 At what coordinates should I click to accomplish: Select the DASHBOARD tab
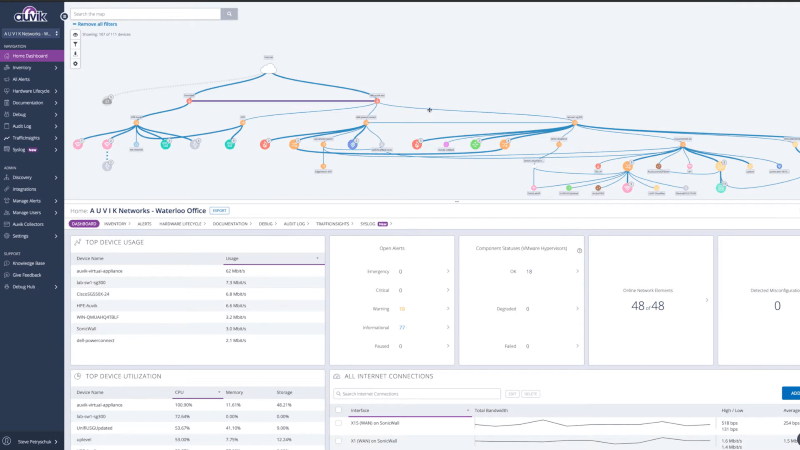tap(84, 224)
